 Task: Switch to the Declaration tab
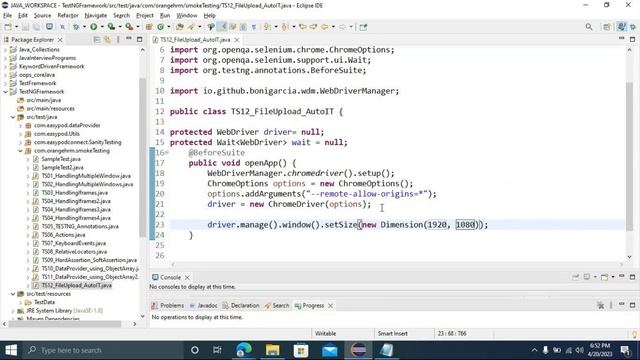(x=241, y=305)
